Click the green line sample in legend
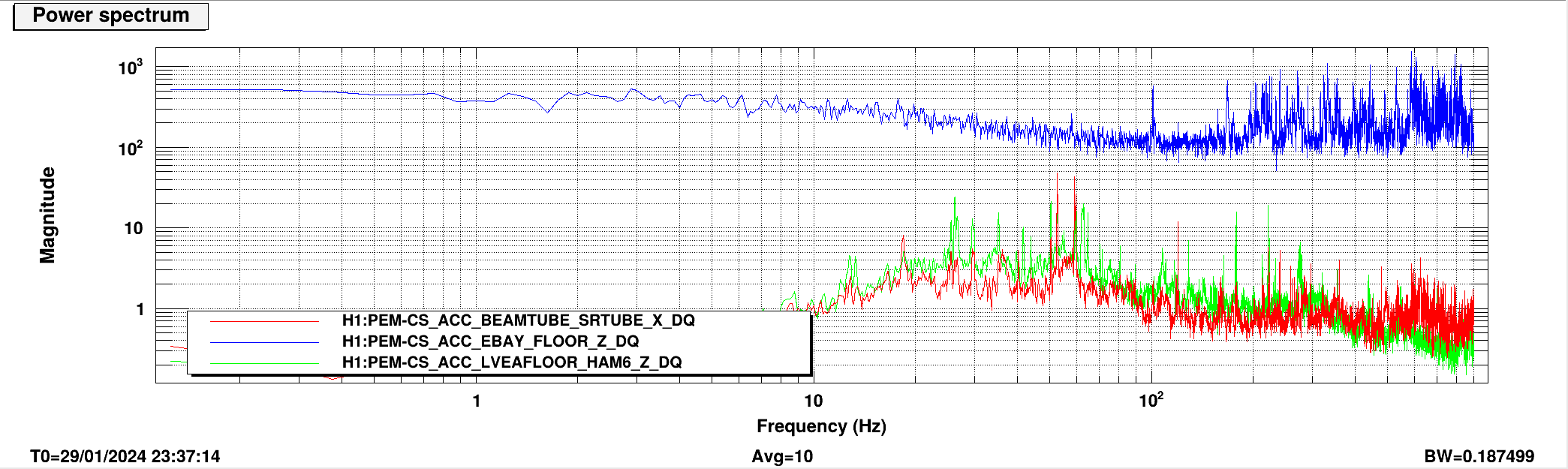This screenshot has height=469, width=1568. [264, 363]
